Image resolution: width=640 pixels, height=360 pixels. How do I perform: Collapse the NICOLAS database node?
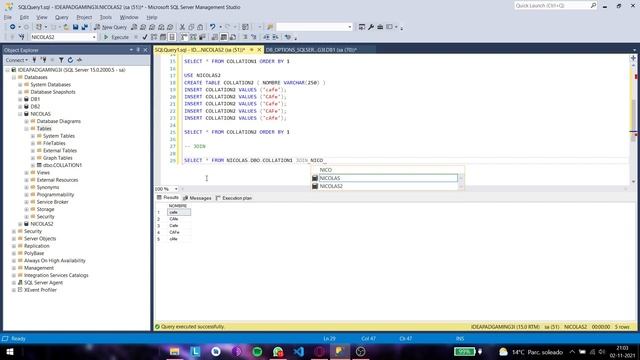(x=20, y=114)
